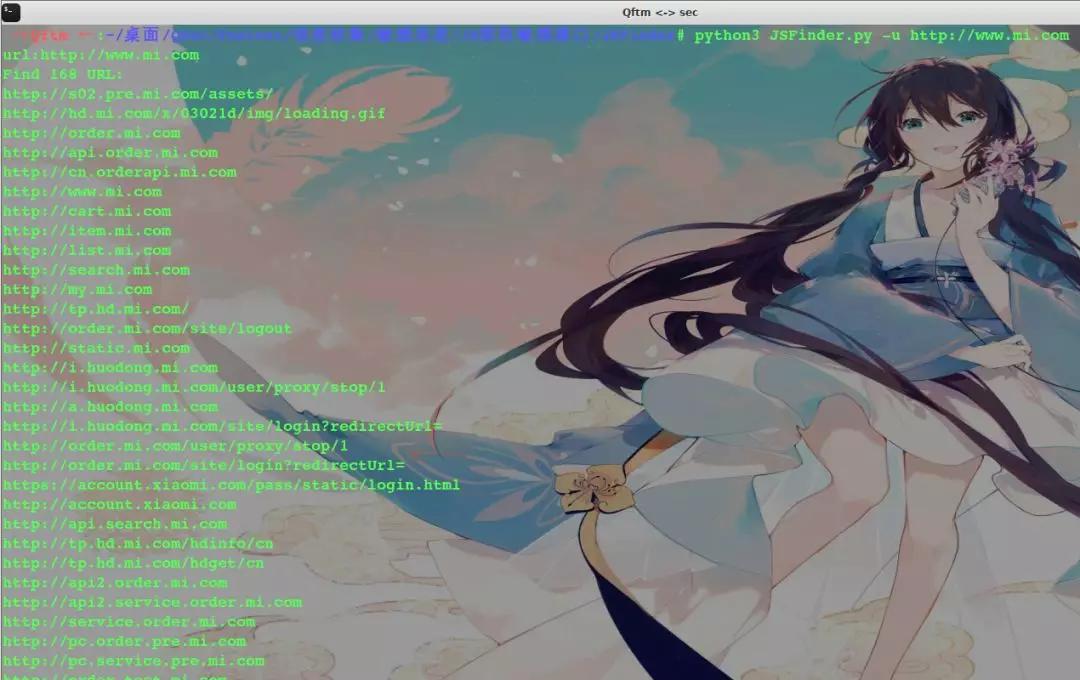Click the tp.hd.mi.com/hdget/cn URL
1080x680 pixels.
coord(134,563)
